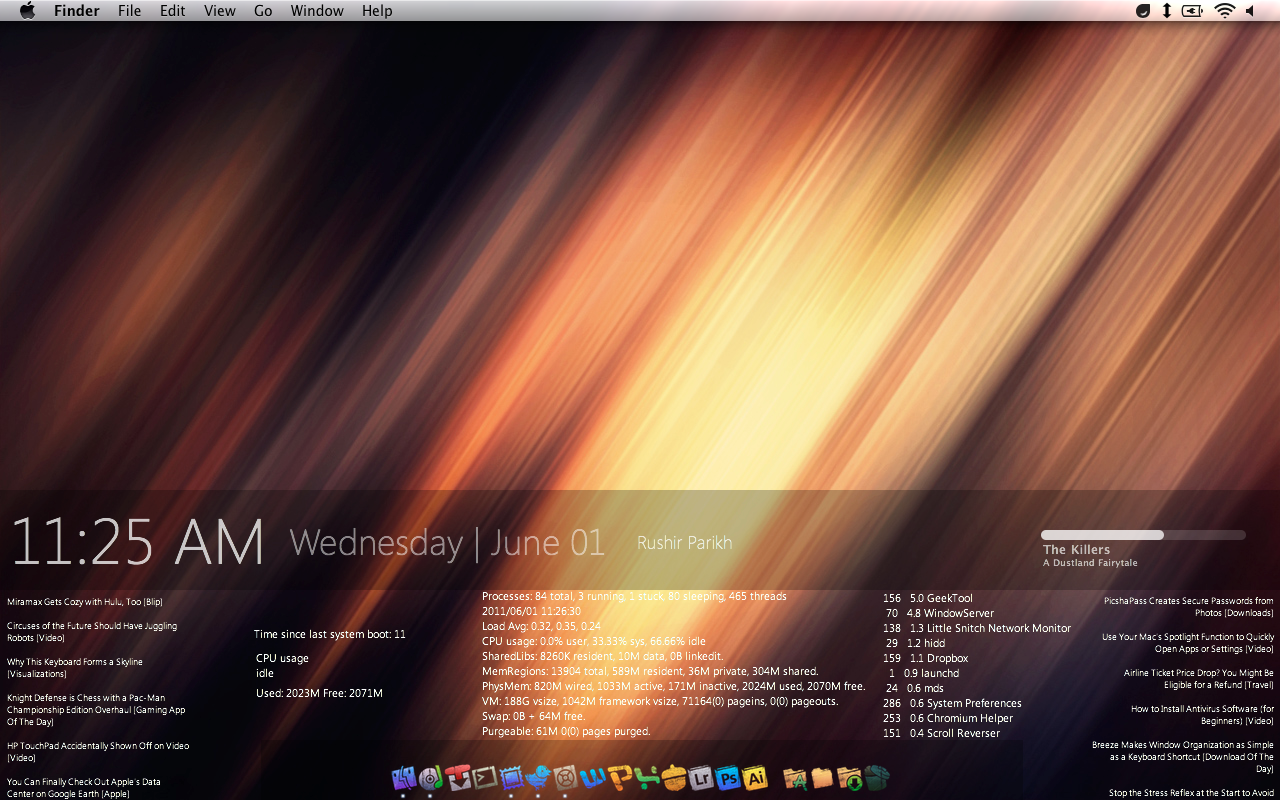
Task: Click the teardrop-shaped menu bar icon
Action: (1144, 11)
